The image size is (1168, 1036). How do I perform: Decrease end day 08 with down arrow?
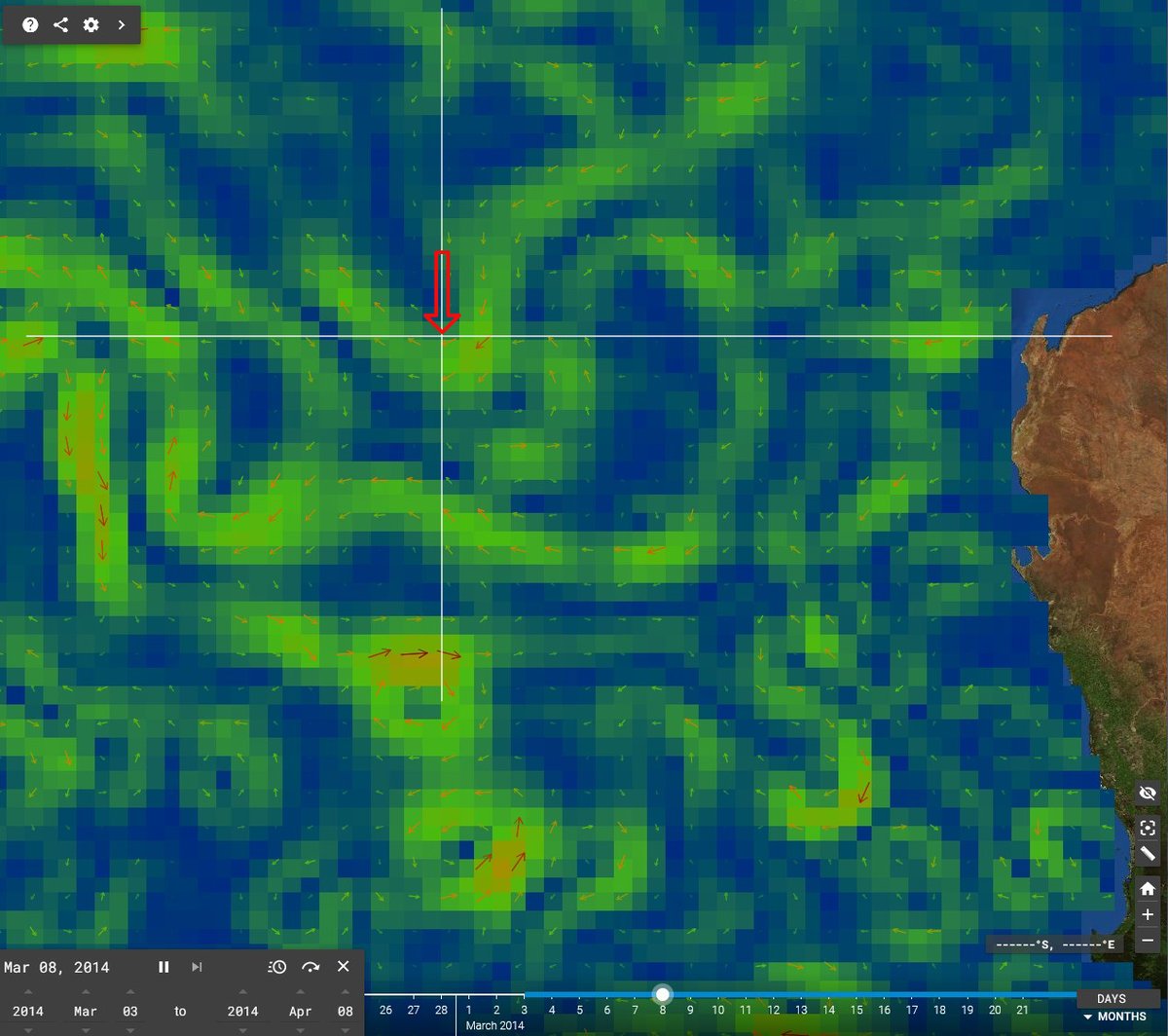(x=346, y=1029)
